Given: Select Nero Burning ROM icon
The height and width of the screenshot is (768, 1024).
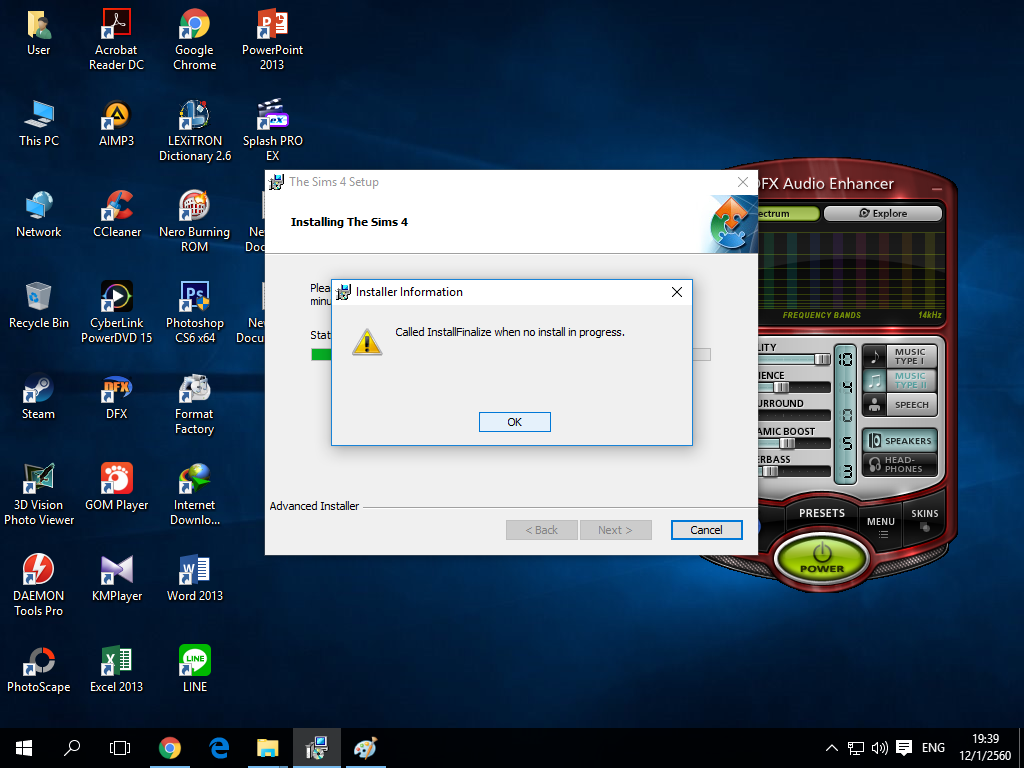Looking at the screenshot, I should click(x=195, y=221).
